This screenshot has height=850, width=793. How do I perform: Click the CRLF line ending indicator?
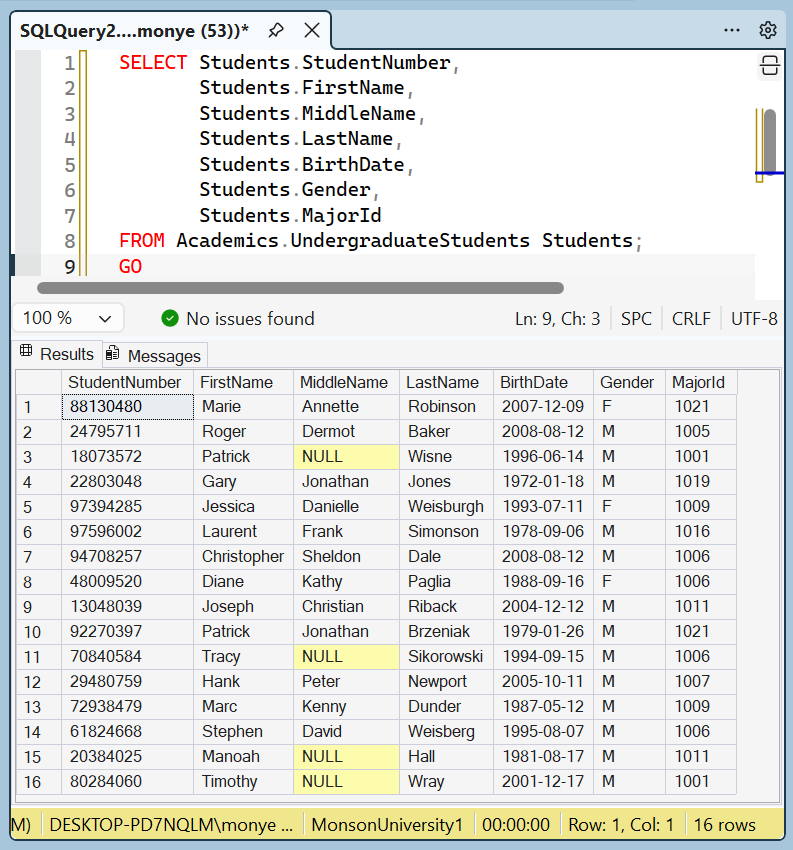(691, 319)
